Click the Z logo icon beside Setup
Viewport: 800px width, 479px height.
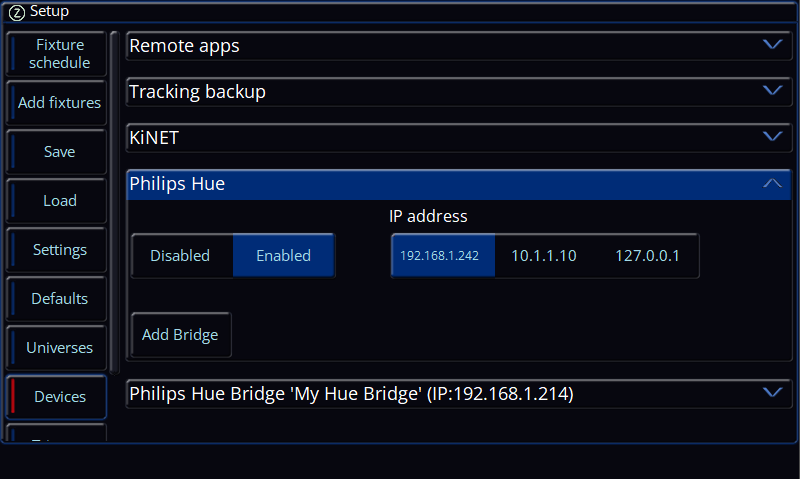pos(16,12)
